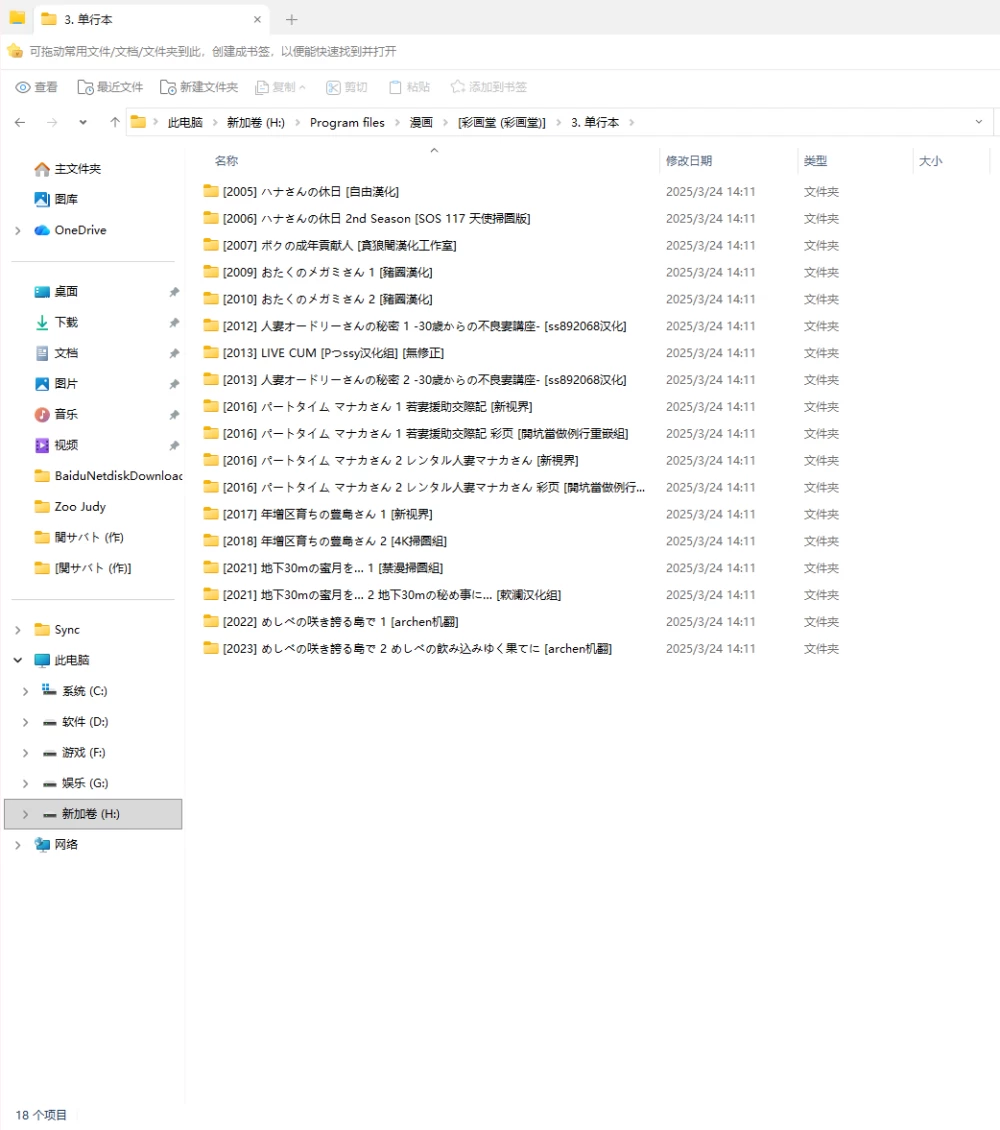
Task: Sort by 大小 column header
Action: (x=931, y=161)
